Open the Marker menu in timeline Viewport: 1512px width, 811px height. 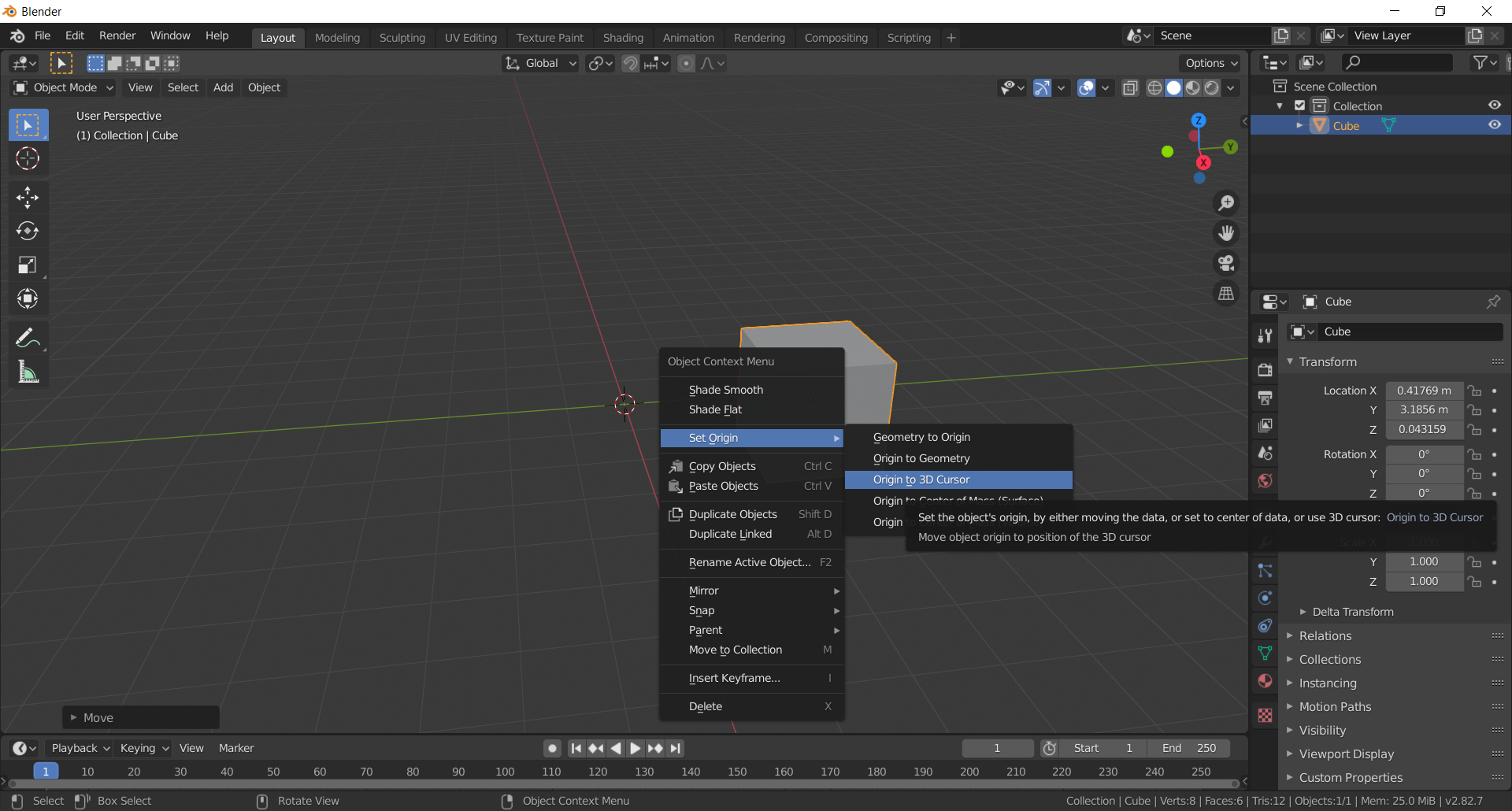pos(236,748)
